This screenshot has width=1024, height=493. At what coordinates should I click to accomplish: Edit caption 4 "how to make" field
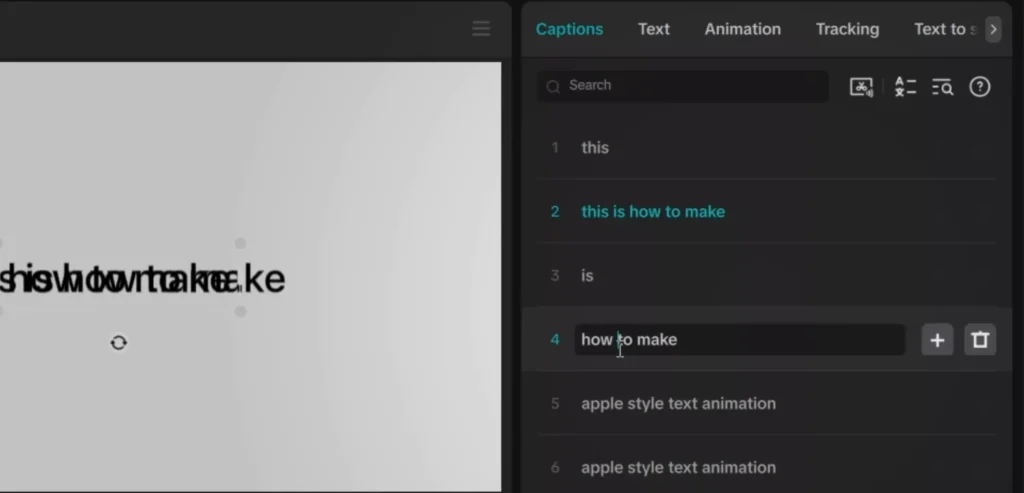pos(739,340)
